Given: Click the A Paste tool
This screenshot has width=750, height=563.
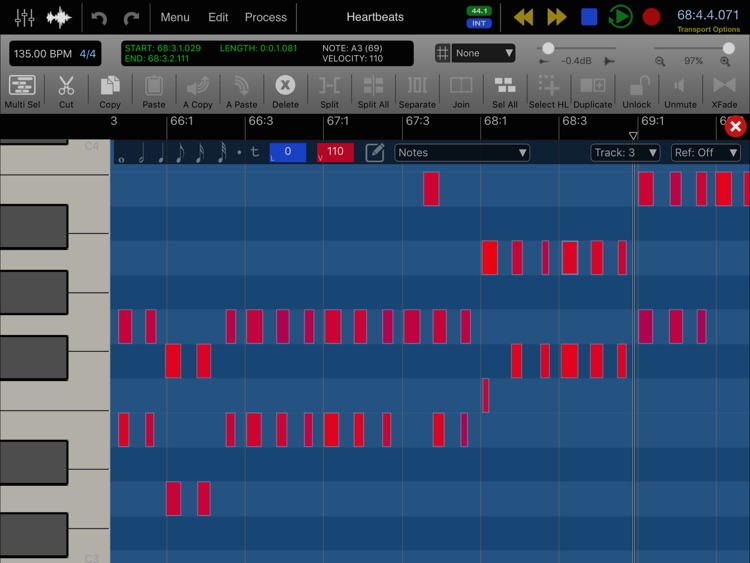Looking at the screenshot, I should point(242,92).
